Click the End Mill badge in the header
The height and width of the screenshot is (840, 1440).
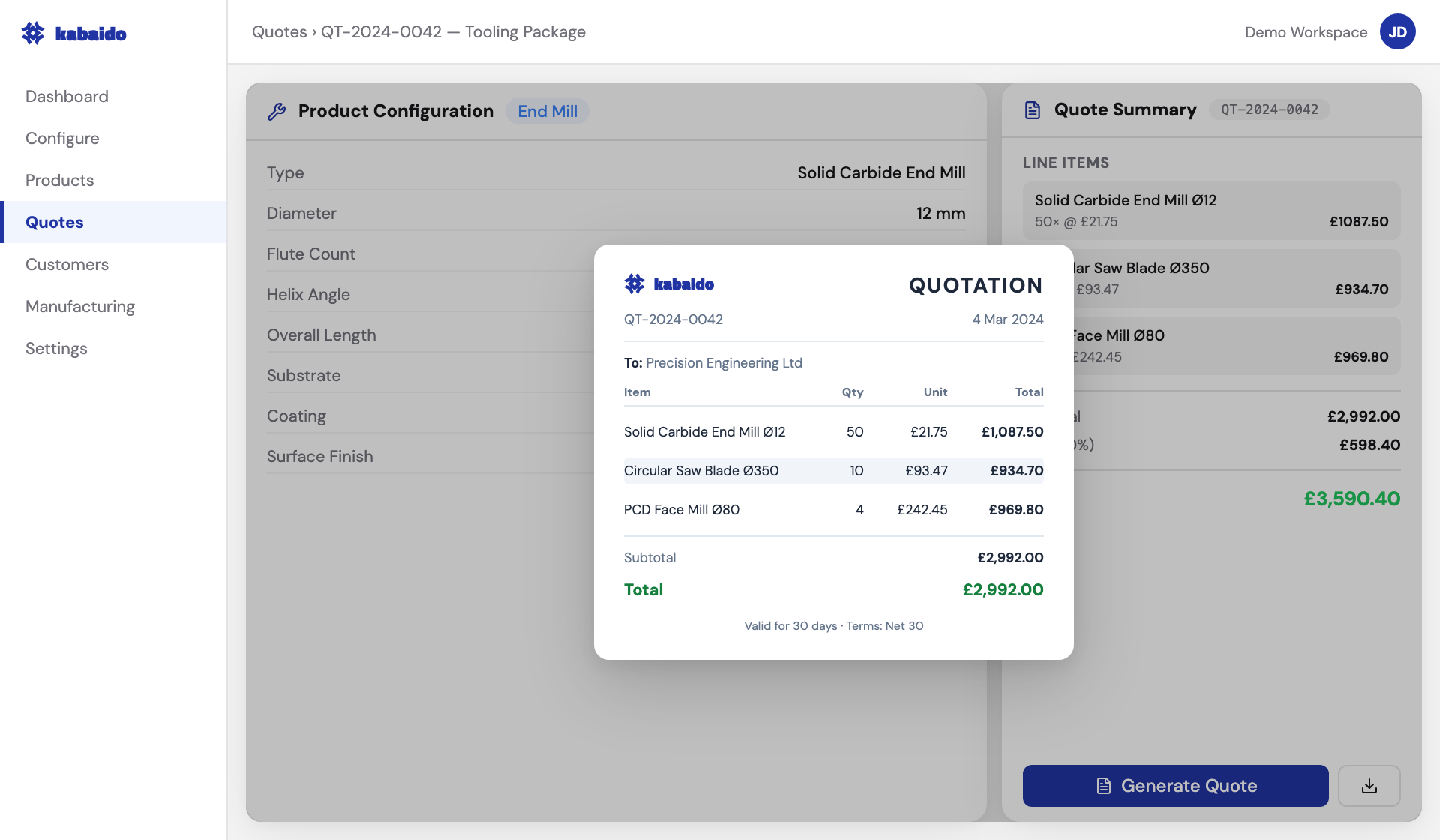(x=547, y=110)
